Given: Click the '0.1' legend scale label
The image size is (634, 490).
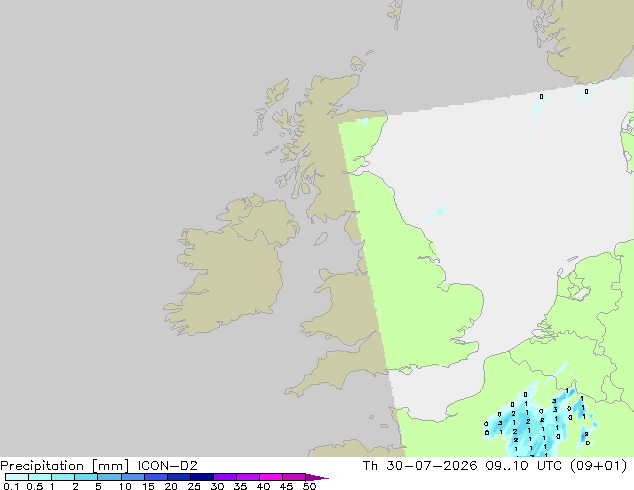Looking at the screenshot, I should pos(11,486).
